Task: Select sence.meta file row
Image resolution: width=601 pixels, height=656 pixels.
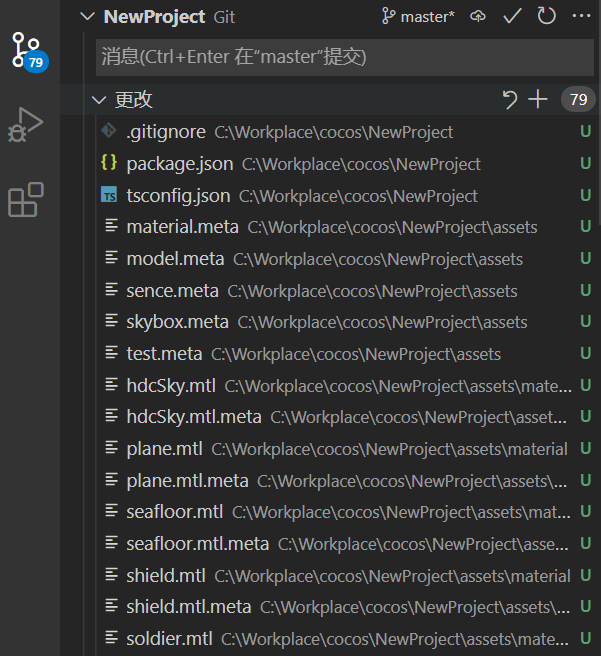Action: (347, 290)
